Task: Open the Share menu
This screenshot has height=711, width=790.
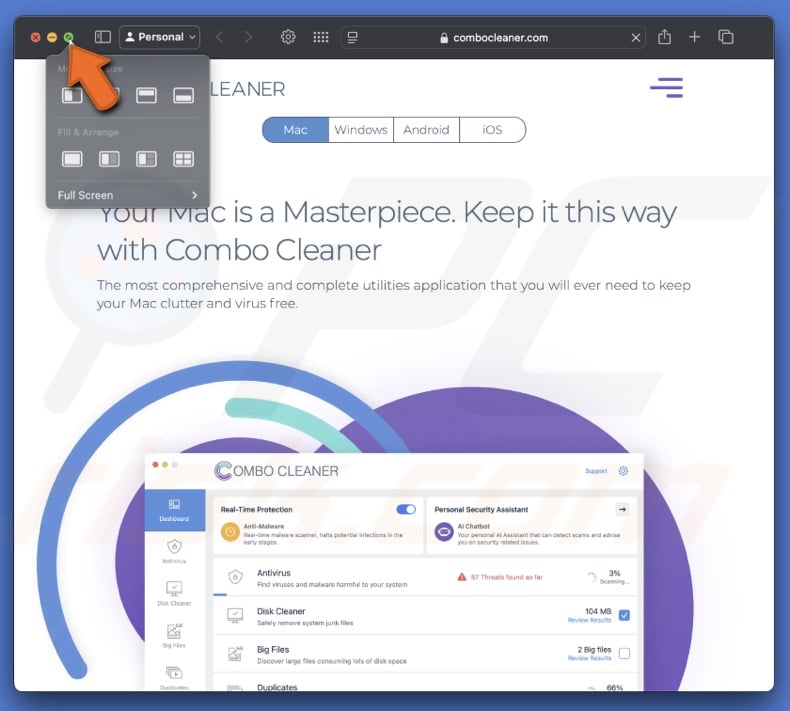Action: (664, 36)
